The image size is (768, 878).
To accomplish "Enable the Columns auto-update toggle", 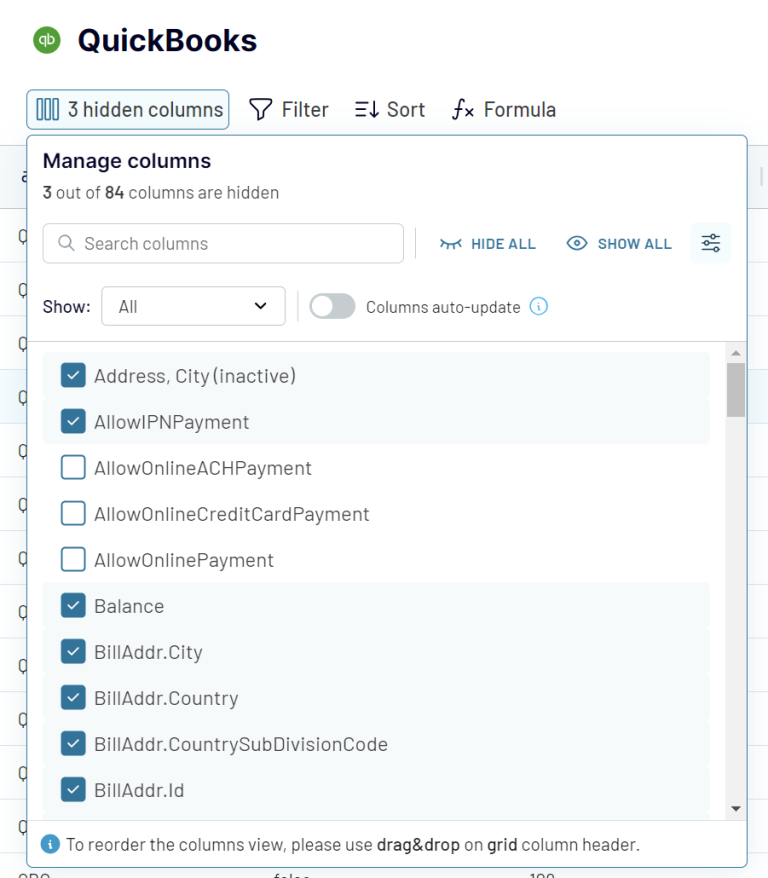I will 330,306.
